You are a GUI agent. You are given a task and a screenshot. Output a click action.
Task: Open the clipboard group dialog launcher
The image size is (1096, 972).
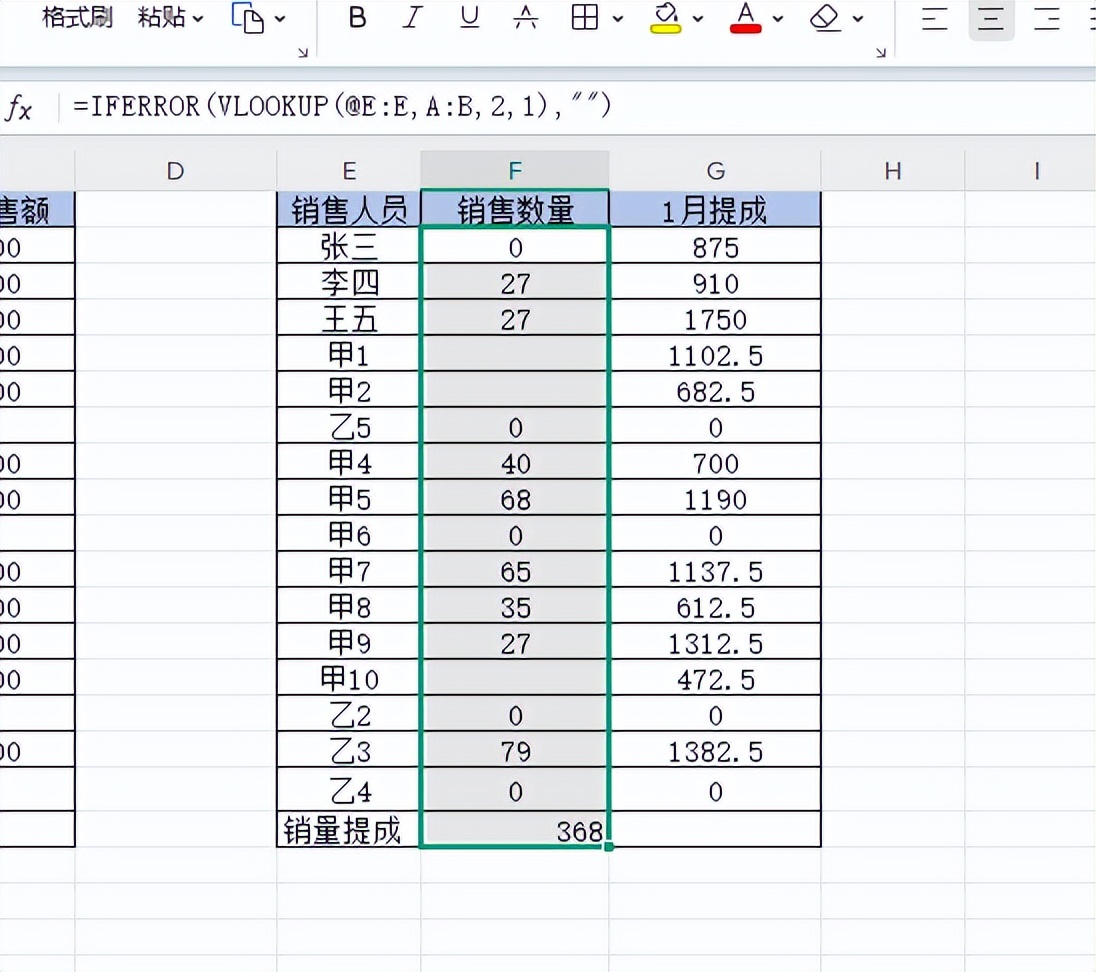coord(303,52)
